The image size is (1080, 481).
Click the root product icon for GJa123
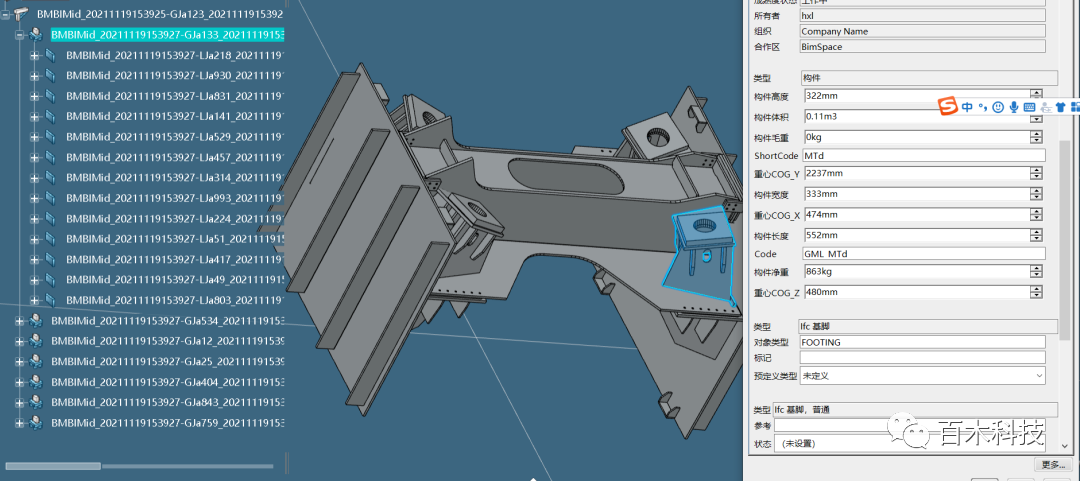(x=21, y=15)
